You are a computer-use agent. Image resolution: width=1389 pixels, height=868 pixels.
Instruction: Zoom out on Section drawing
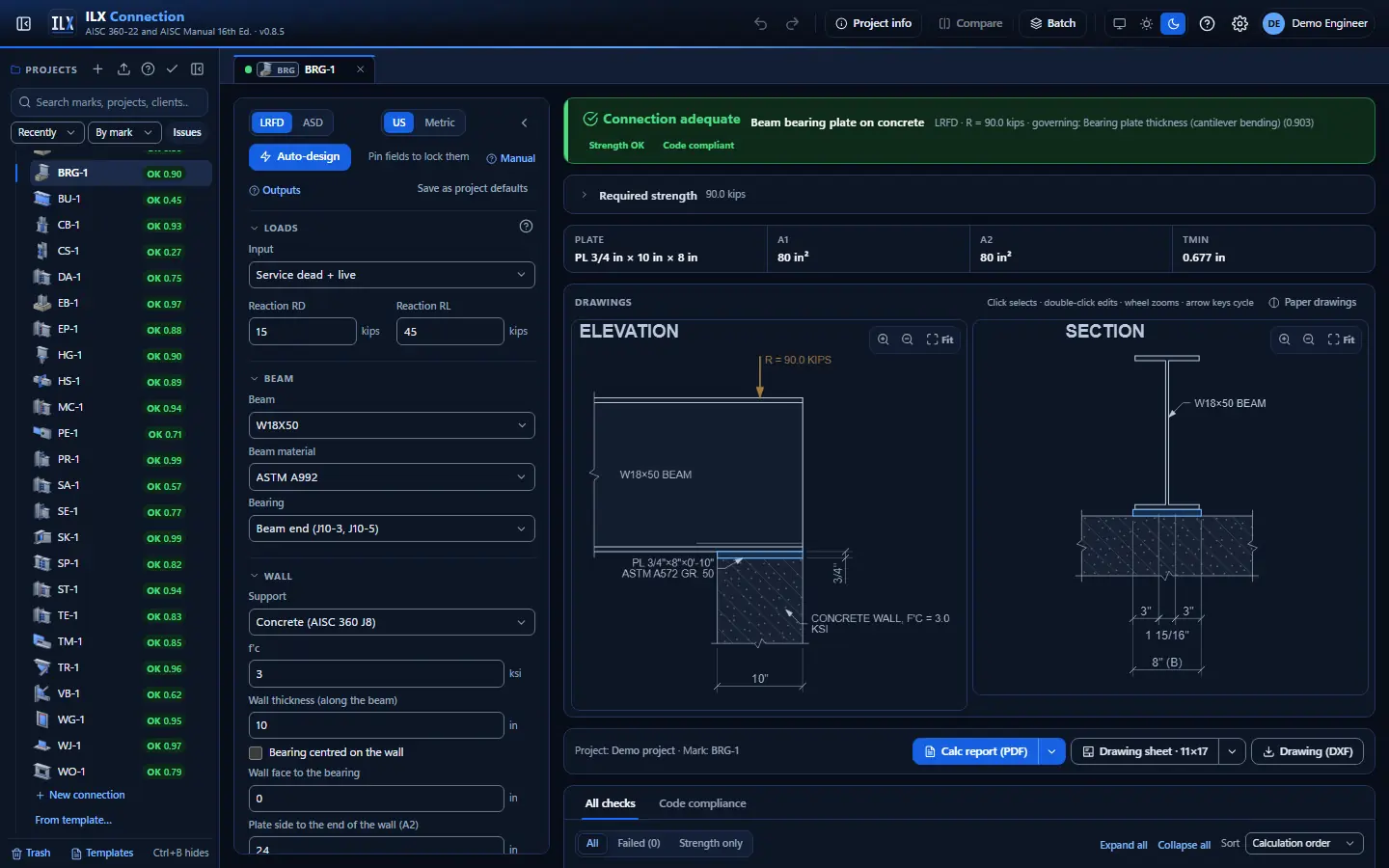tap(1308, 339)
